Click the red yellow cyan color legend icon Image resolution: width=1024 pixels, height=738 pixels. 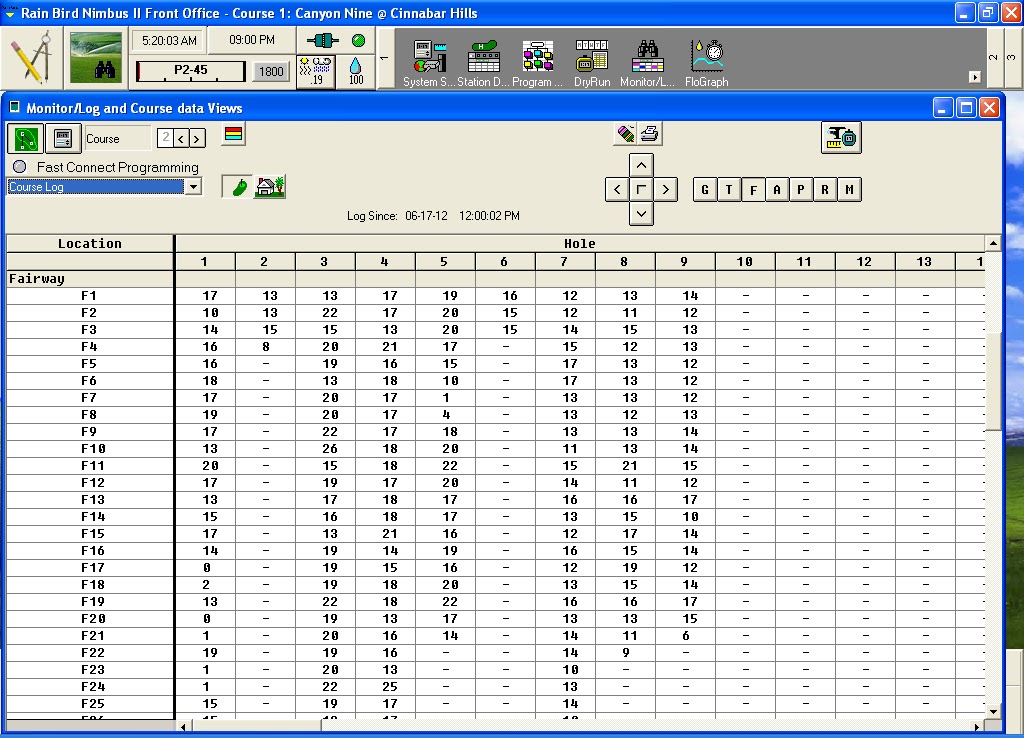[x=233, y=135]
